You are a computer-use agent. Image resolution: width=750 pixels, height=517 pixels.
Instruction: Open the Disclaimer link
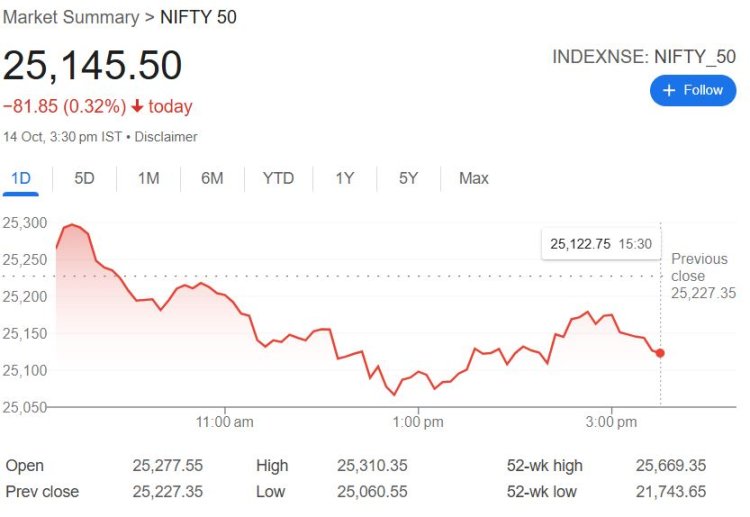(x=166, y=137)
